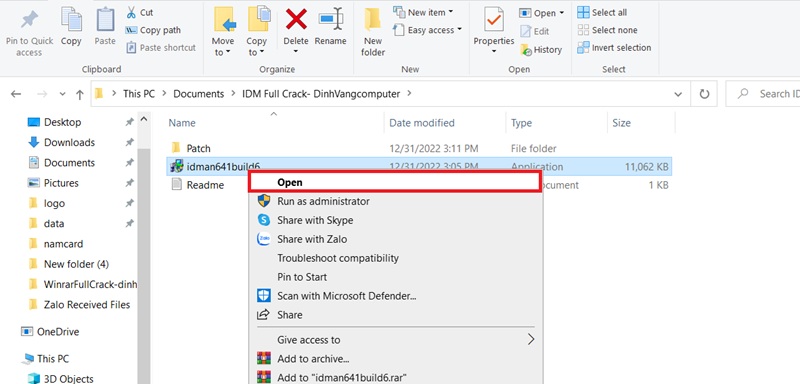
Task: Click the sidebar scrollbar up arrow
Action: click(144, 120)
